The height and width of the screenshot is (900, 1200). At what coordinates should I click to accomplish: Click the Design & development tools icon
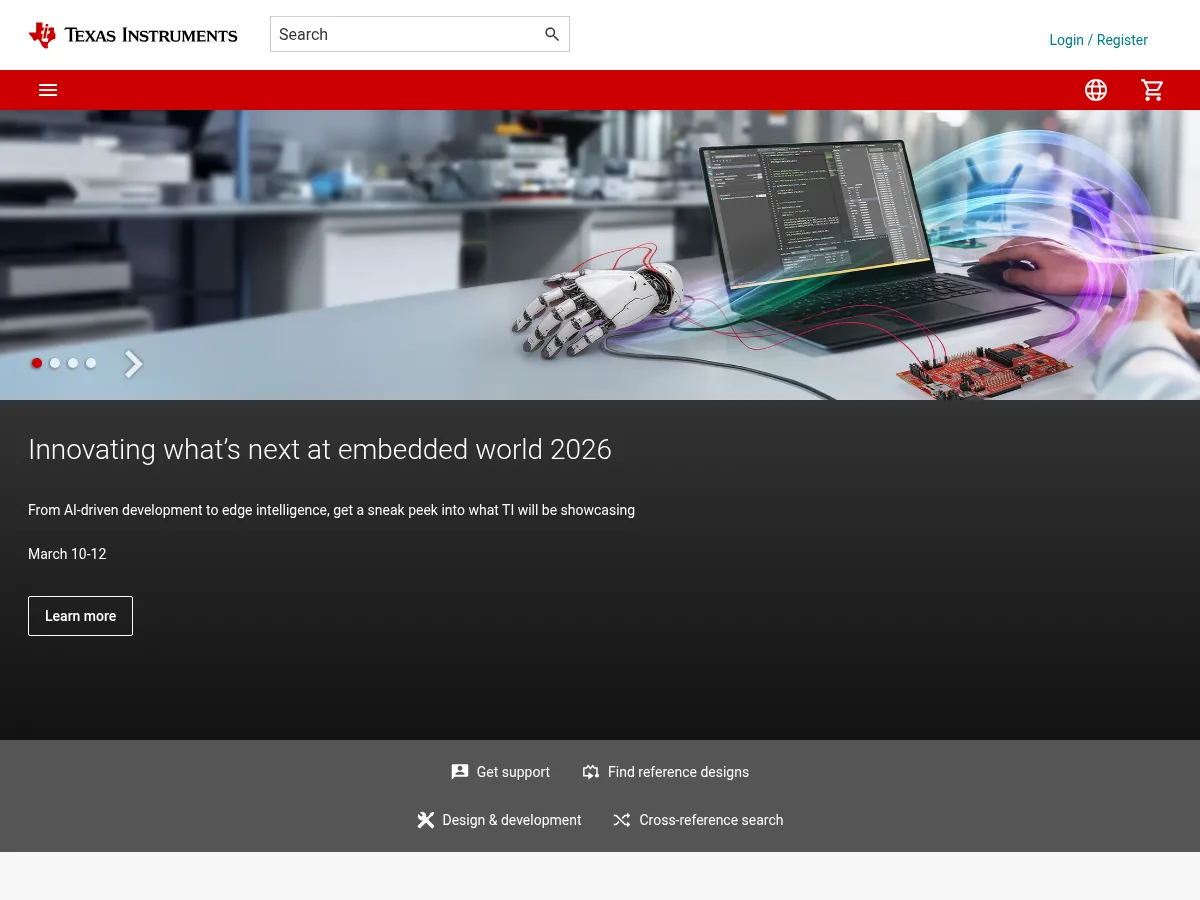425,820
